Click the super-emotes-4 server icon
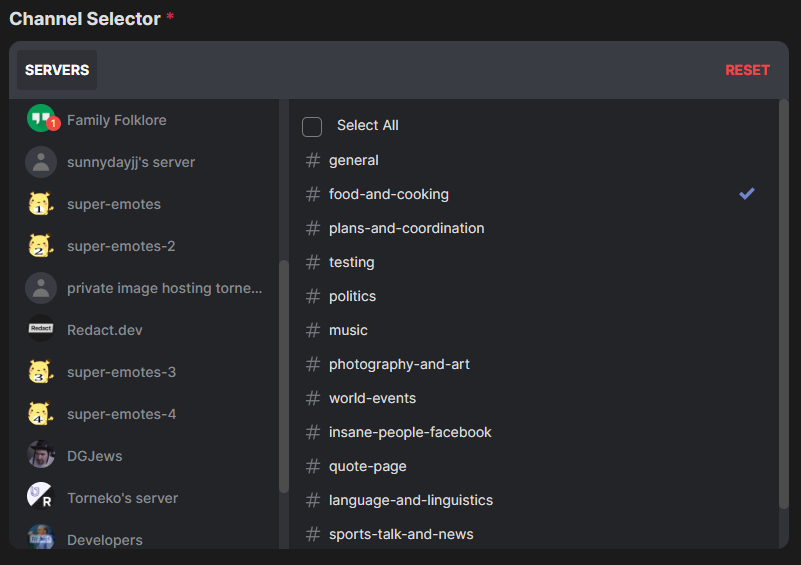Screen dimensions: 801x565 [41, 413]
